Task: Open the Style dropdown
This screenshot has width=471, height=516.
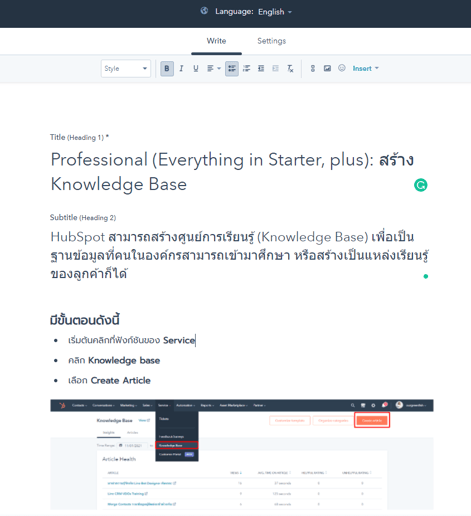Action: coord(126,69)
